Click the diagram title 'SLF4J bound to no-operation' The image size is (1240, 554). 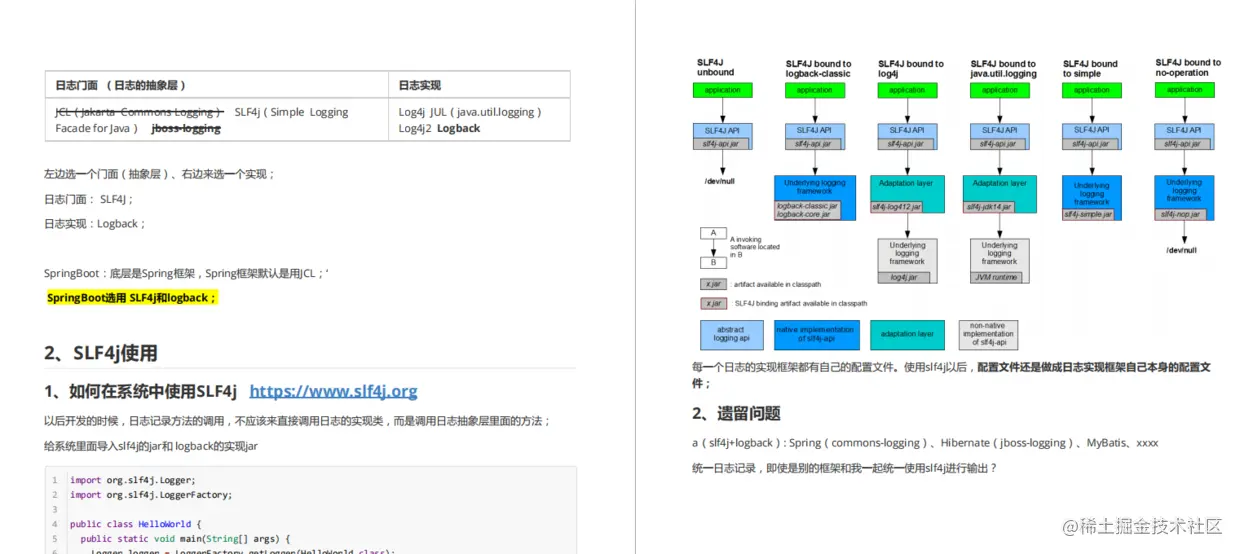(1188, 68)
